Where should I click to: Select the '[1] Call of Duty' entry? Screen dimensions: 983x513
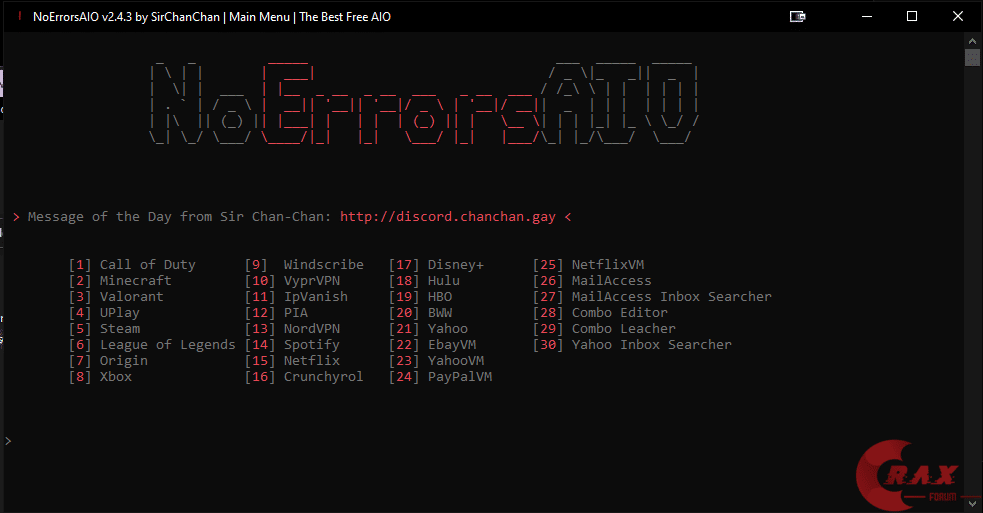coord(132,265)
